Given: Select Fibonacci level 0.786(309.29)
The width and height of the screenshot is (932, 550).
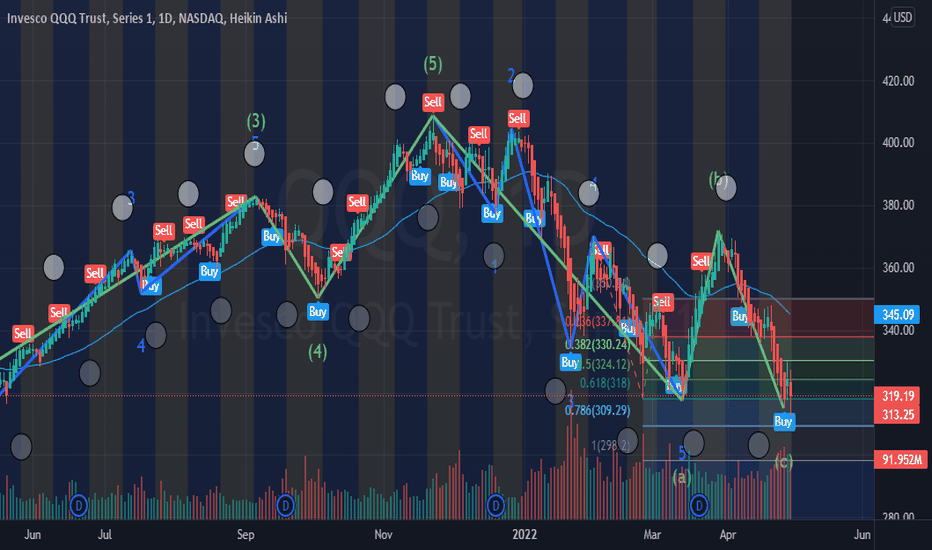Looking at the screenshot, I should click(x=597, y=410).
